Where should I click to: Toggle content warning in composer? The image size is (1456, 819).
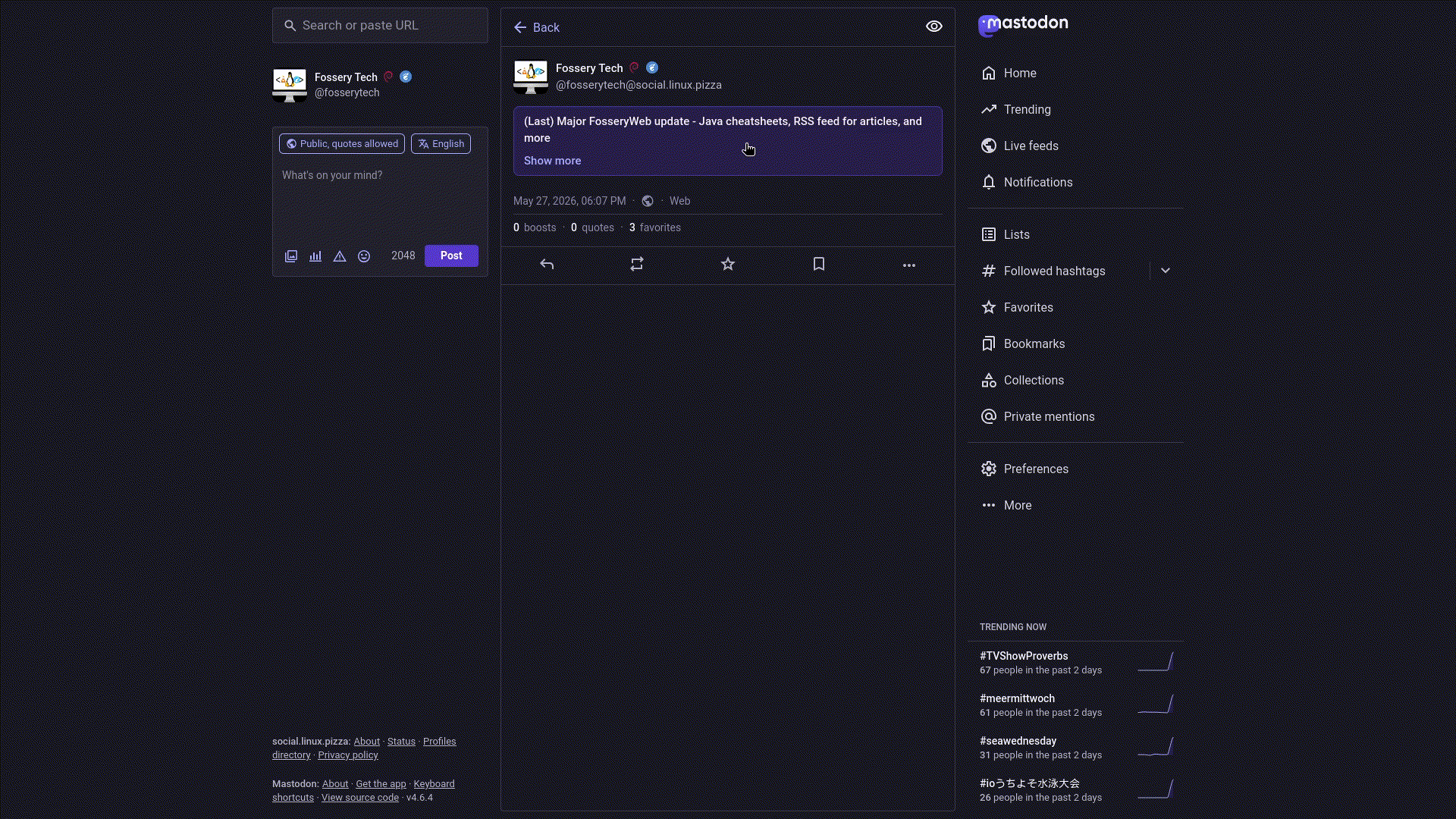click(340, 256)
